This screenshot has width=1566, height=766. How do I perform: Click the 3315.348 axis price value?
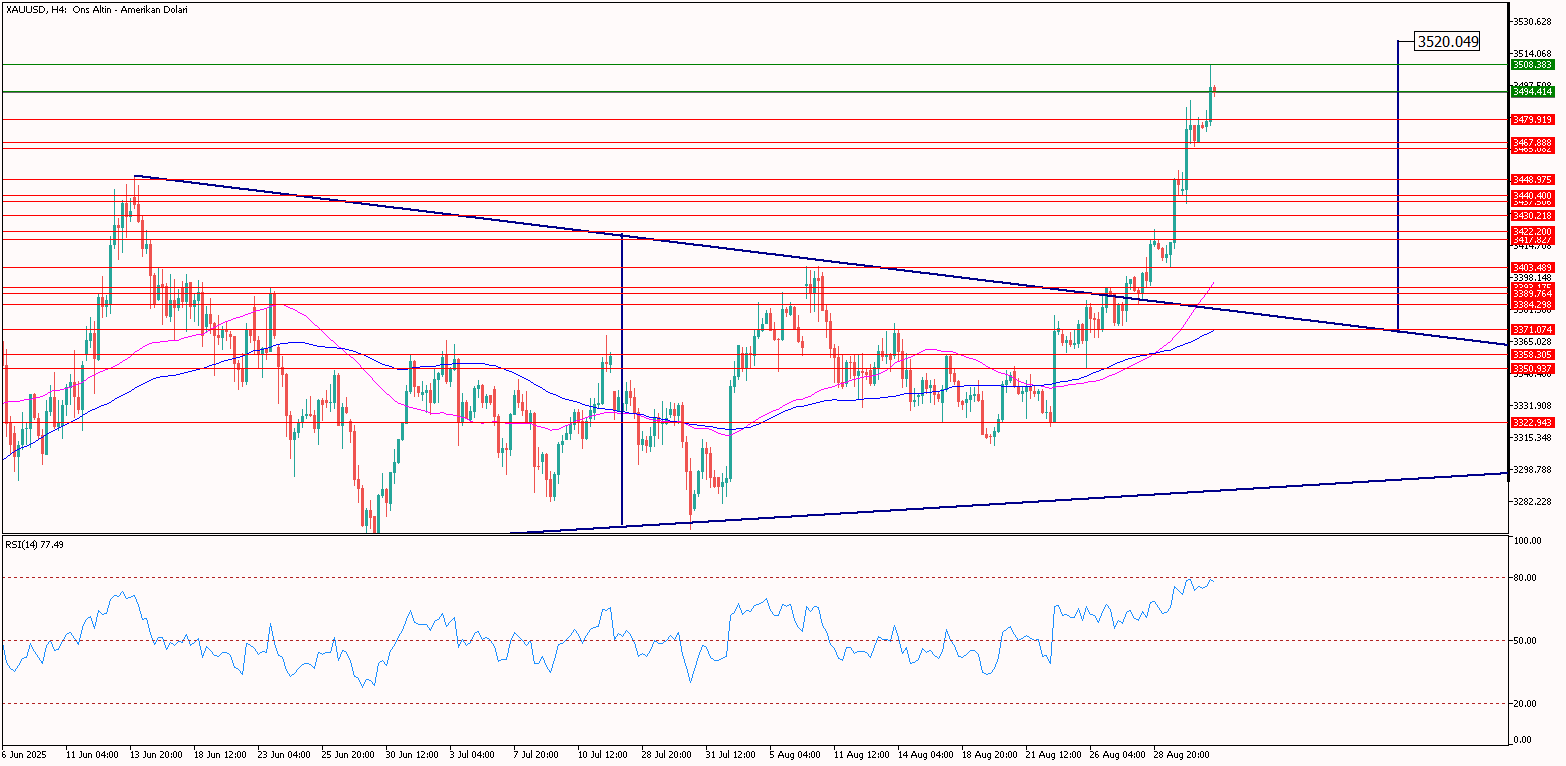click(1532, 437)
